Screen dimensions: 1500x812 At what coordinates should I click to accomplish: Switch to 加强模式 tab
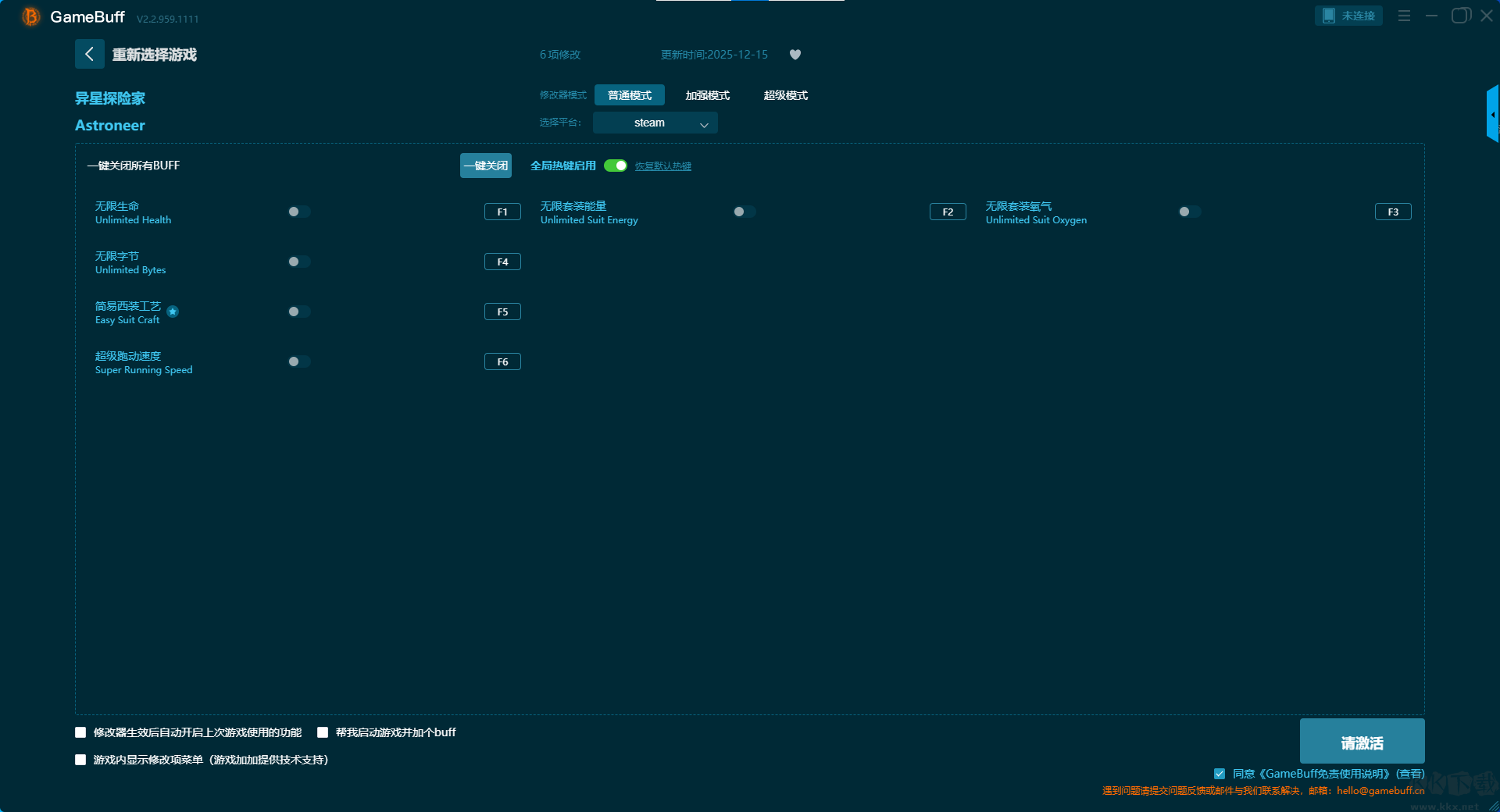click(x=707, y=95)
